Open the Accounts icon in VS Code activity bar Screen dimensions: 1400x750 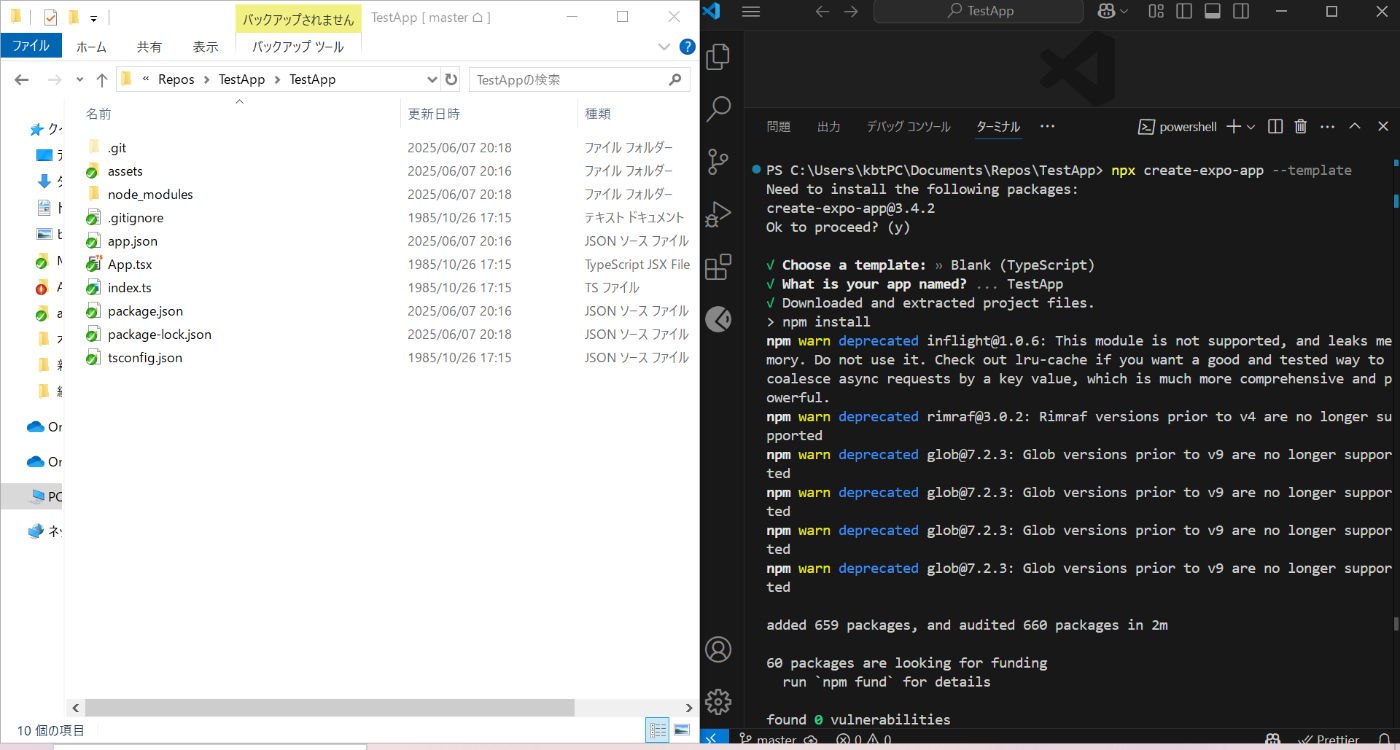pyautogui.click(x=718, y=649)
